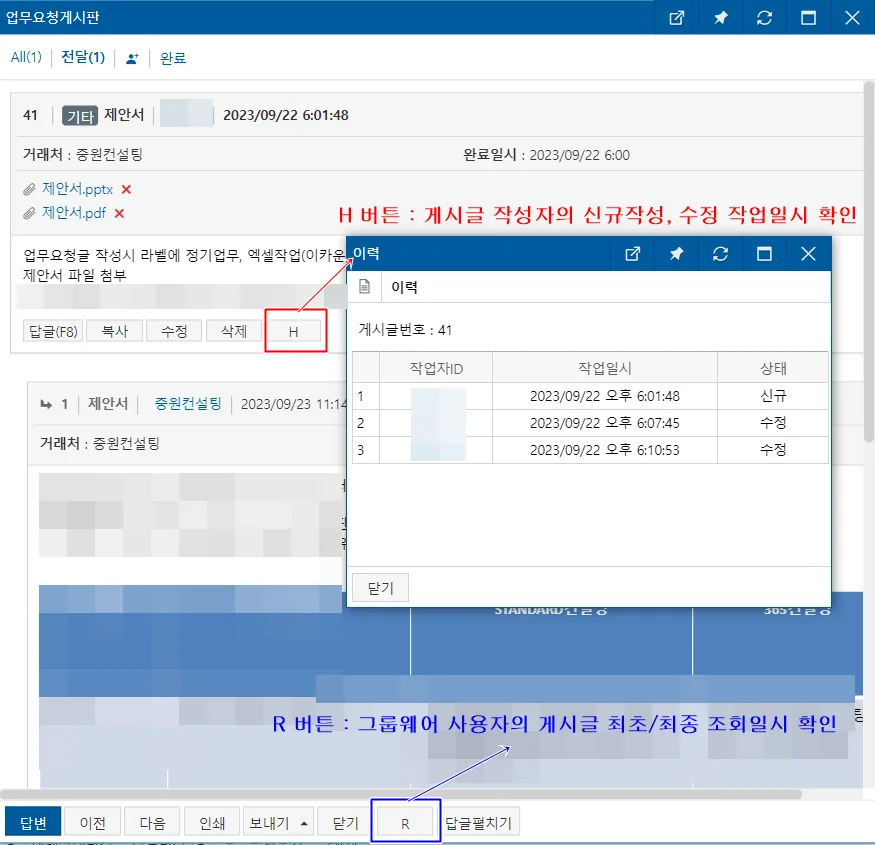The height and width of the screenshot is (845, 875).
Task: Click the H history button
Action: (x=294, y=332)
